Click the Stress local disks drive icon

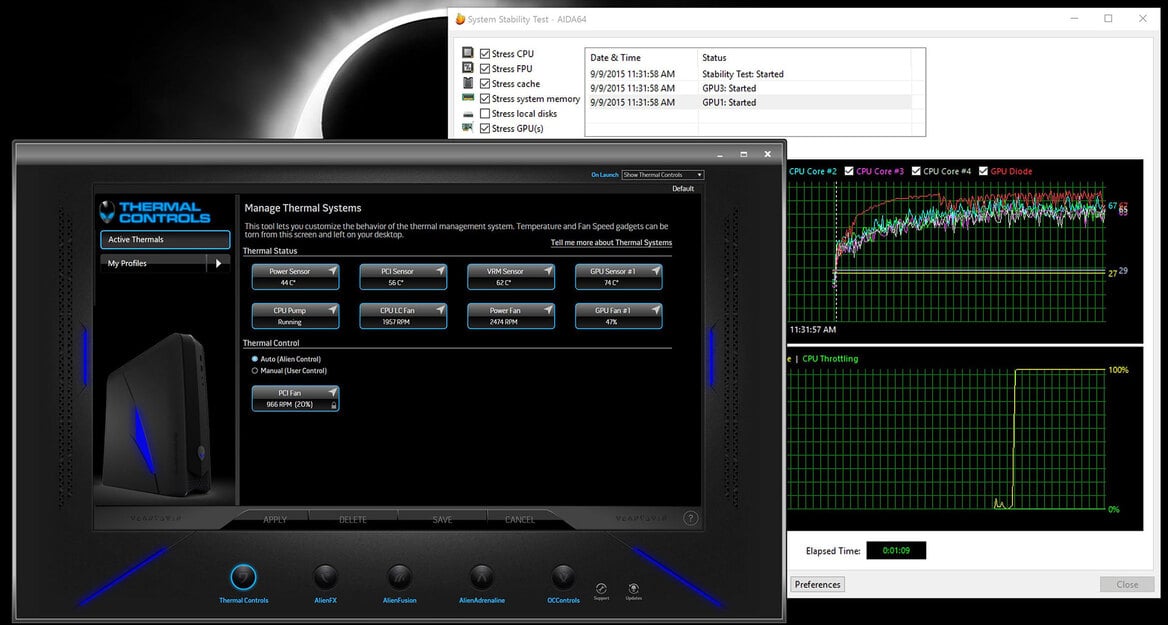point(468,113)
